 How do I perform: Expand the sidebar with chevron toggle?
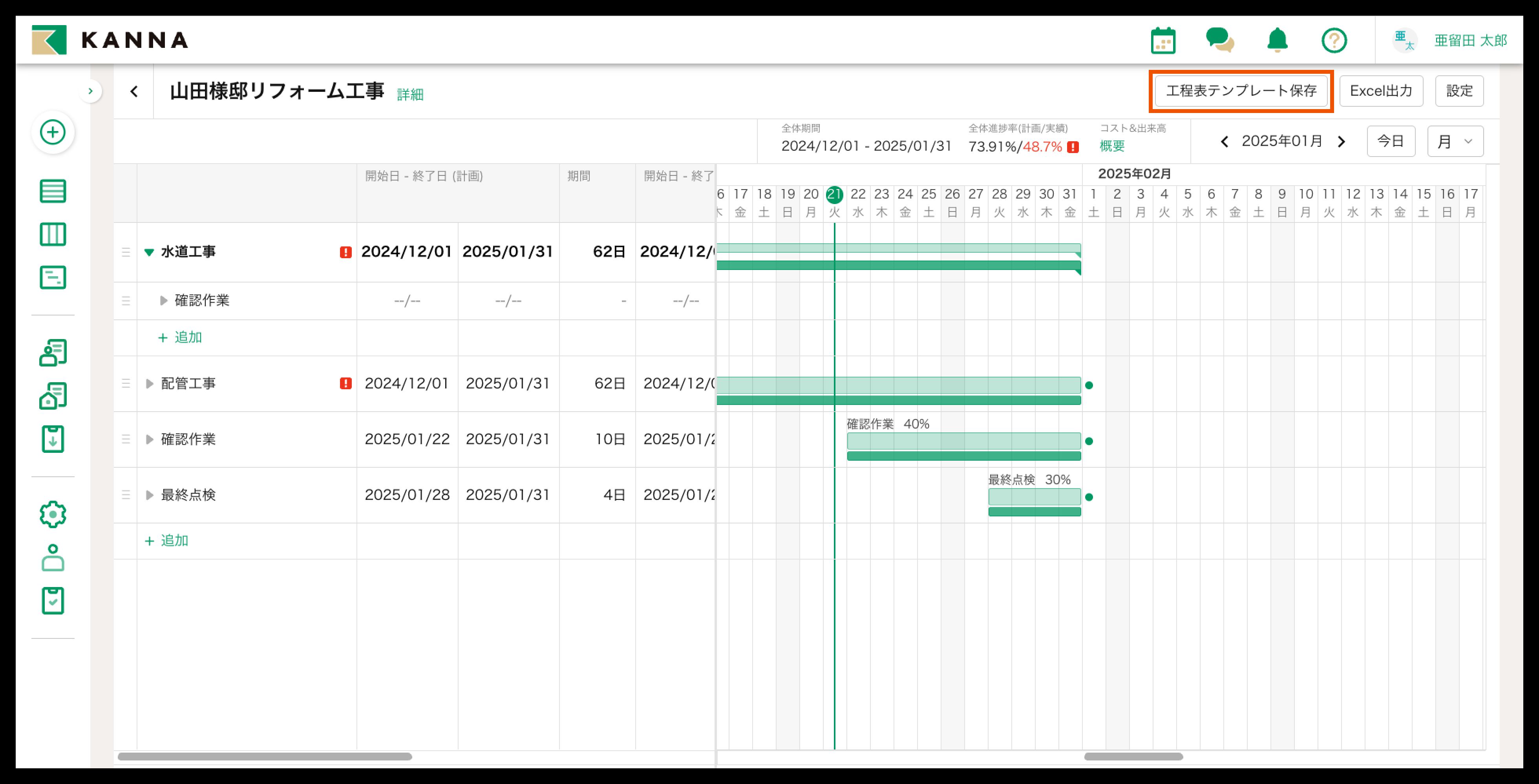(90, 91)
